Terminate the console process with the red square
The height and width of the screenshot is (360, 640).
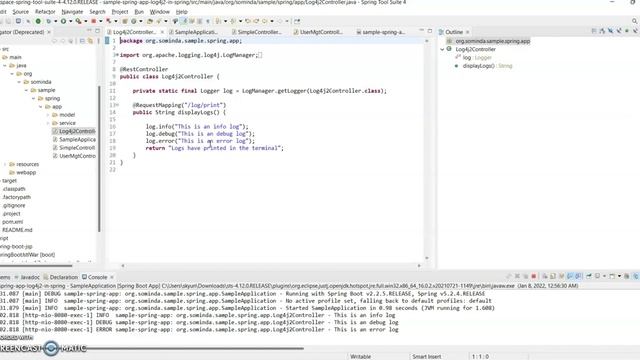[533, 276]
